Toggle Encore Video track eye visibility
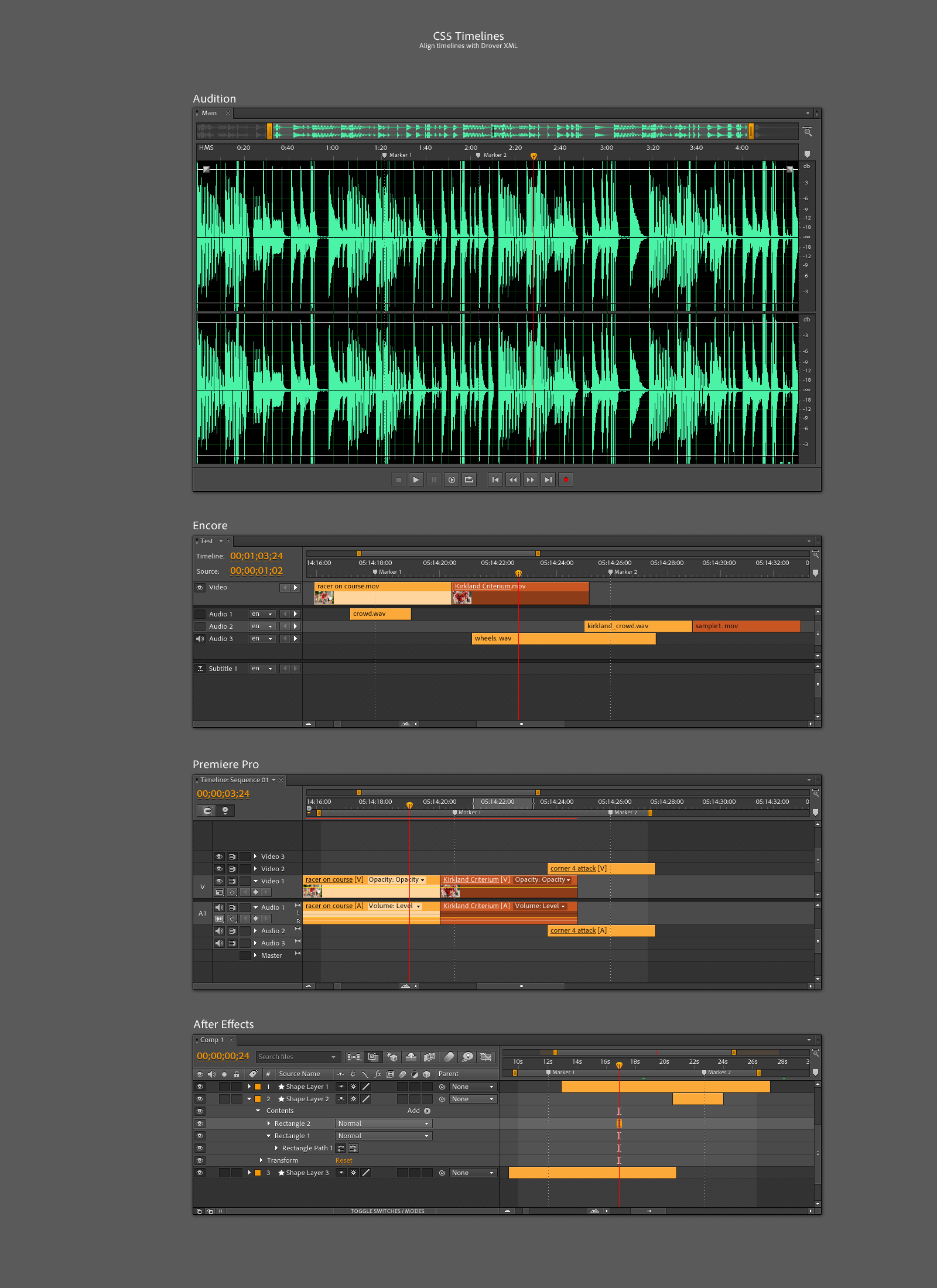The width and height of the screenshot is (937, 1288). coord(200,587)
